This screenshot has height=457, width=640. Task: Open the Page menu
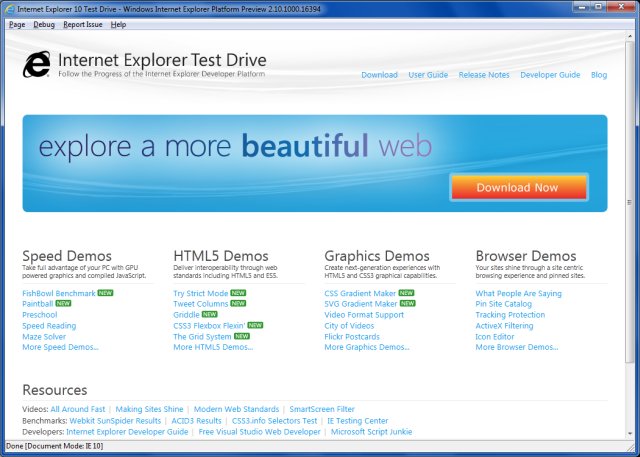(x=16, y=24)
